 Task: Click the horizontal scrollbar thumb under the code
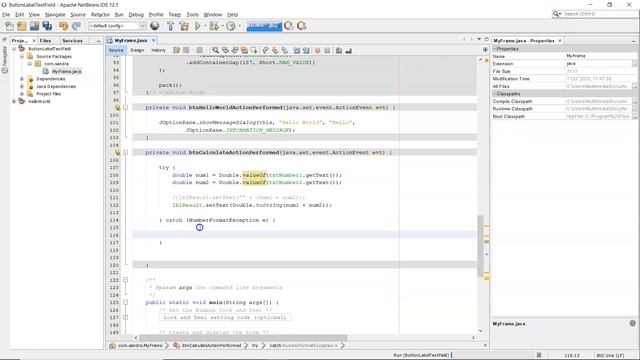243,338
